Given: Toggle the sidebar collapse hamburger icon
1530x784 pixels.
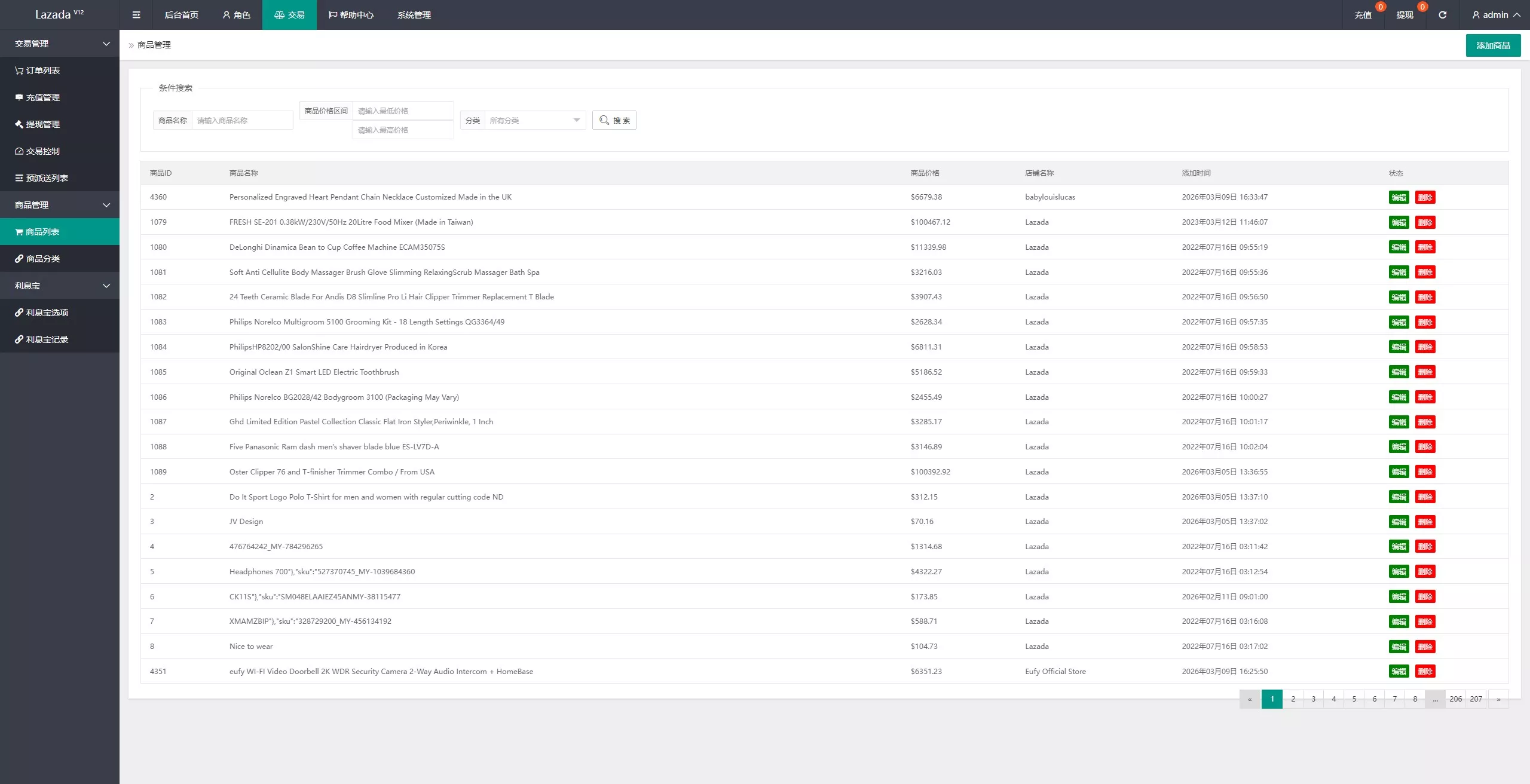Looking at the screenshot, I should click(136, 15).
